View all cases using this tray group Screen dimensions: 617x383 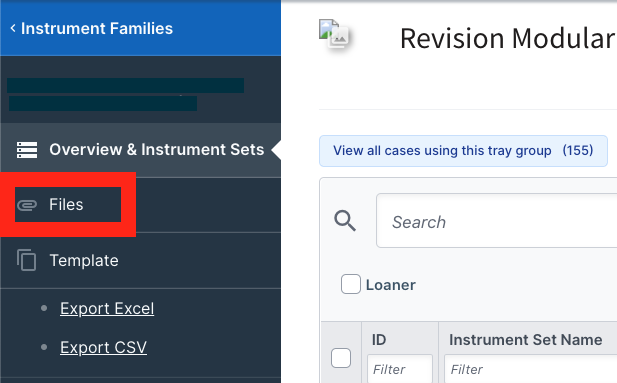463,151
